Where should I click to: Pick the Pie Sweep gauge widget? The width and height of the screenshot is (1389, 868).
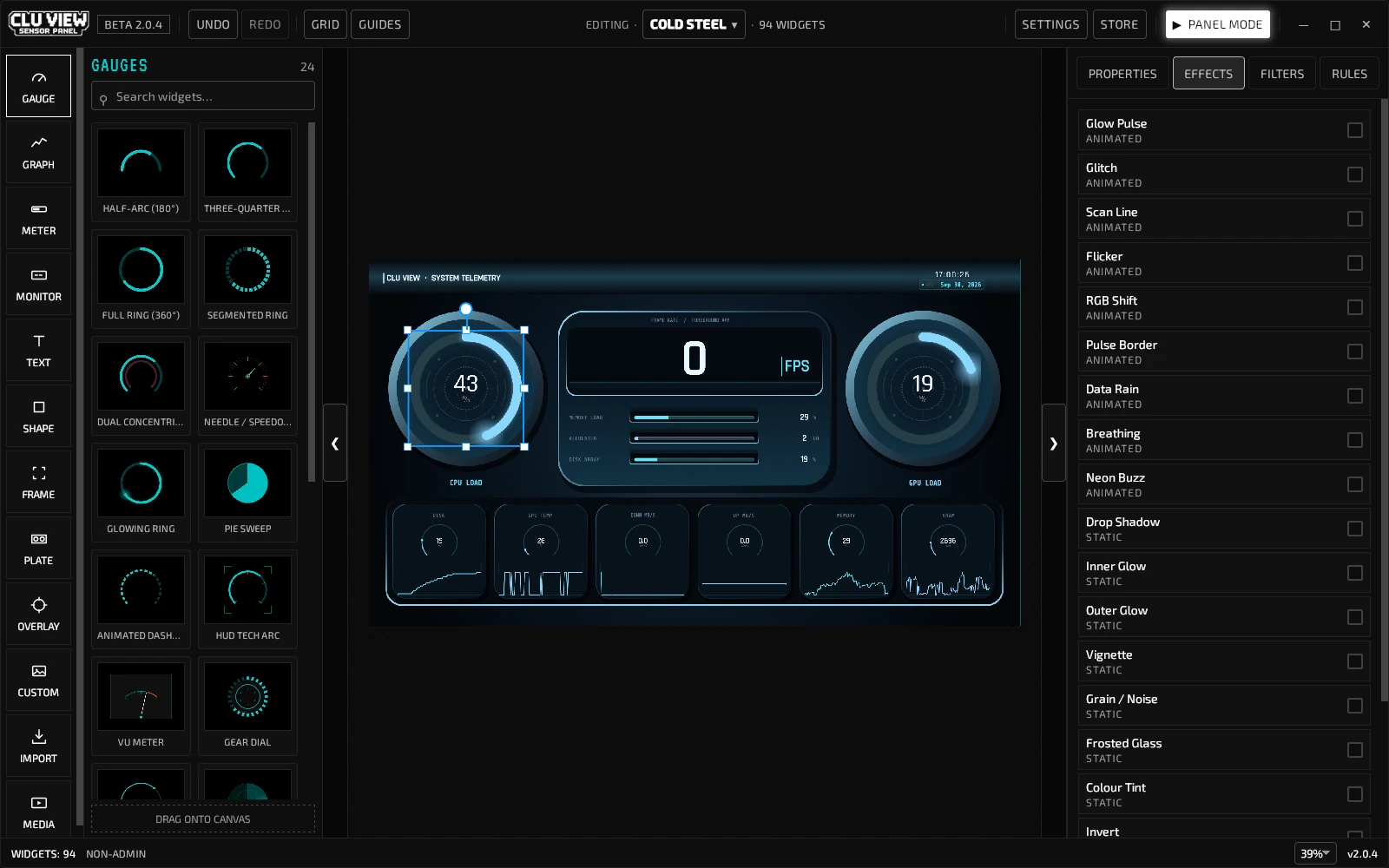[x=247, y=492]
